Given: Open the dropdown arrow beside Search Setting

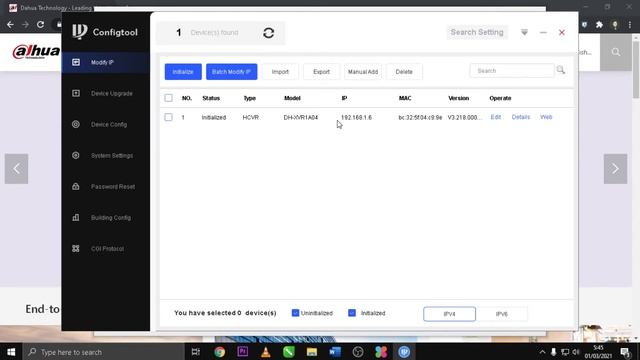Looking at the screenshot, I should coord(524,32).
